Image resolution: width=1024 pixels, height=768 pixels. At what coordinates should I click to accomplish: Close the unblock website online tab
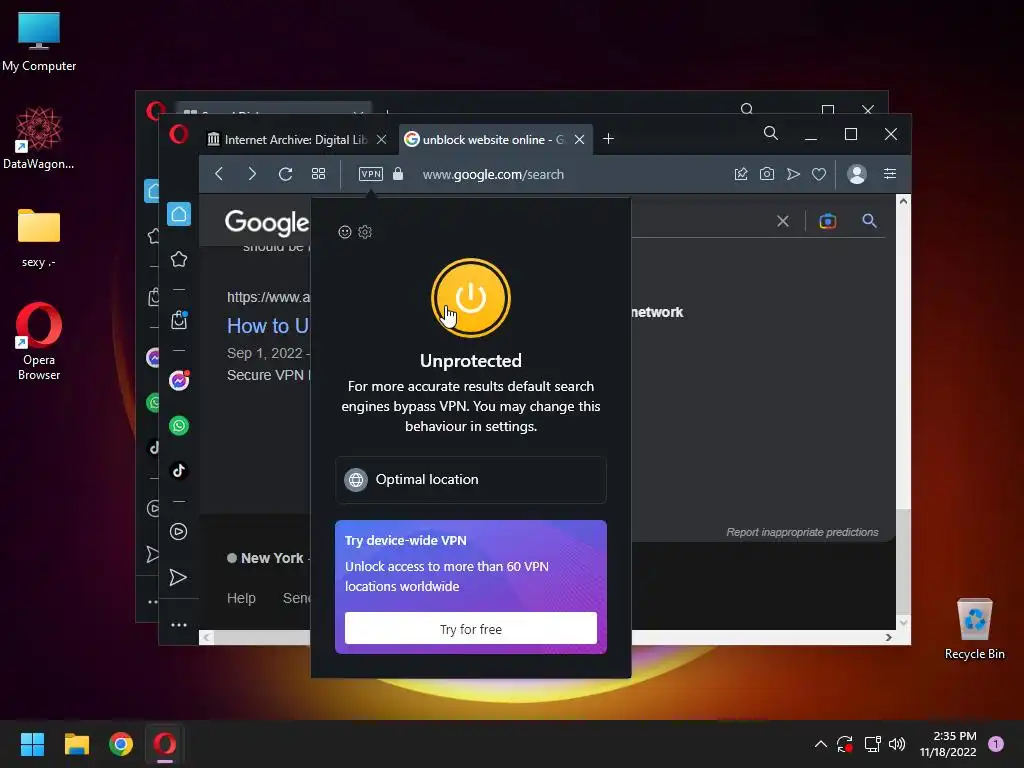[x=579, y=139]
